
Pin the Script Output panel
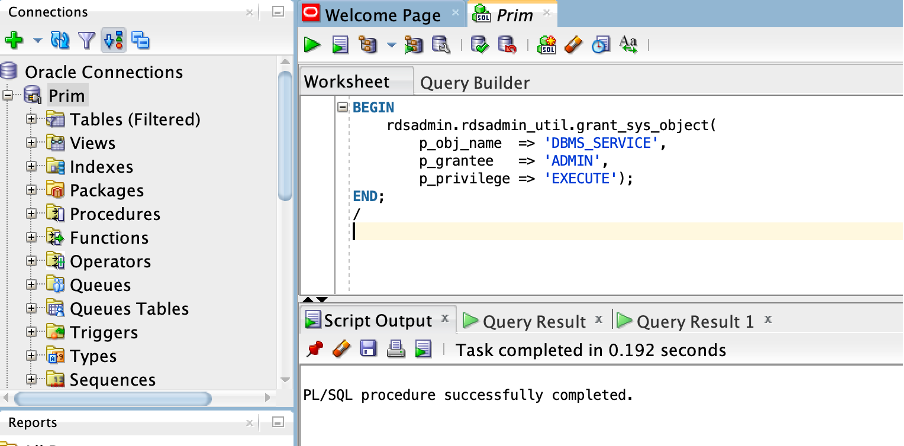[315, 349]
